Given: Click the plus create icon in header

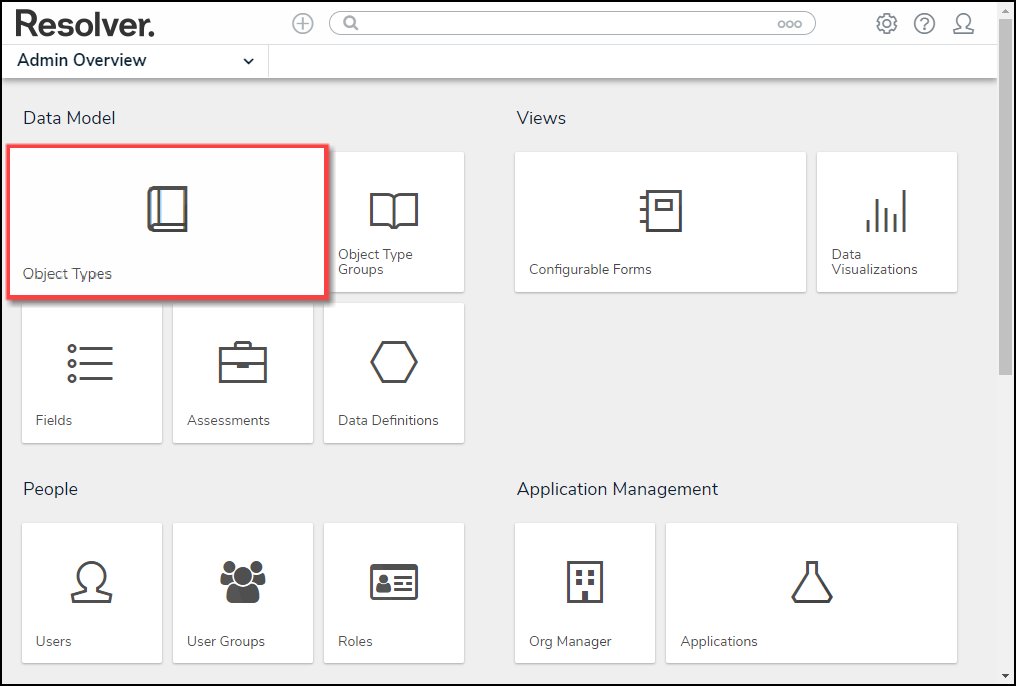Looking at the screenshot, I should click(302, 24).
